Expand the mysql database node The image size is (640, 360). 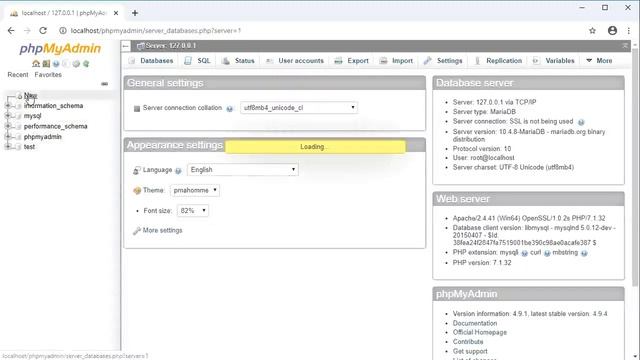click(7, 116)
